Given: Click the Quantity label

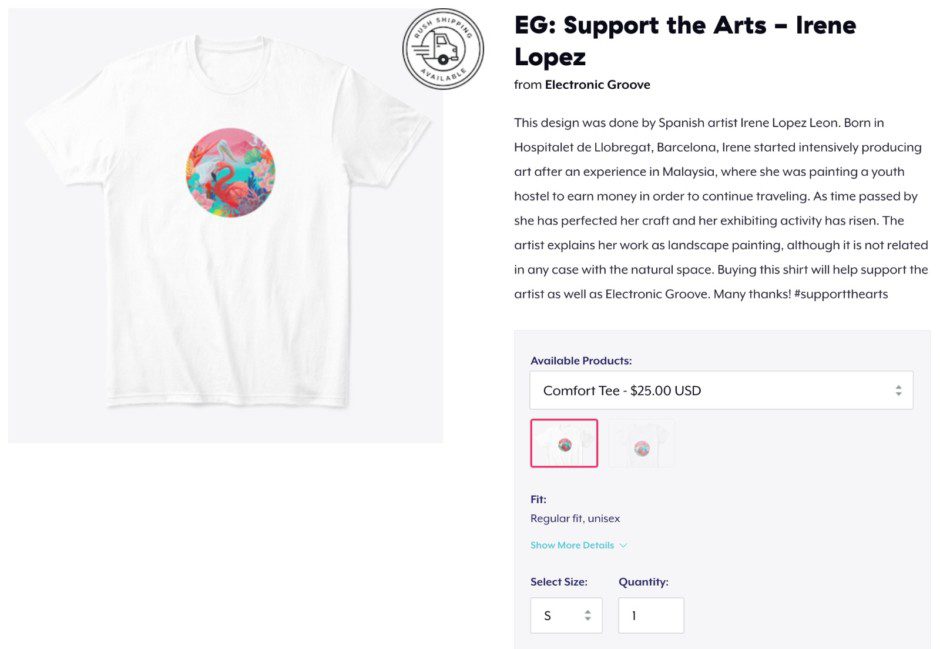Looking at the screenshot, I should pos(643,582).
